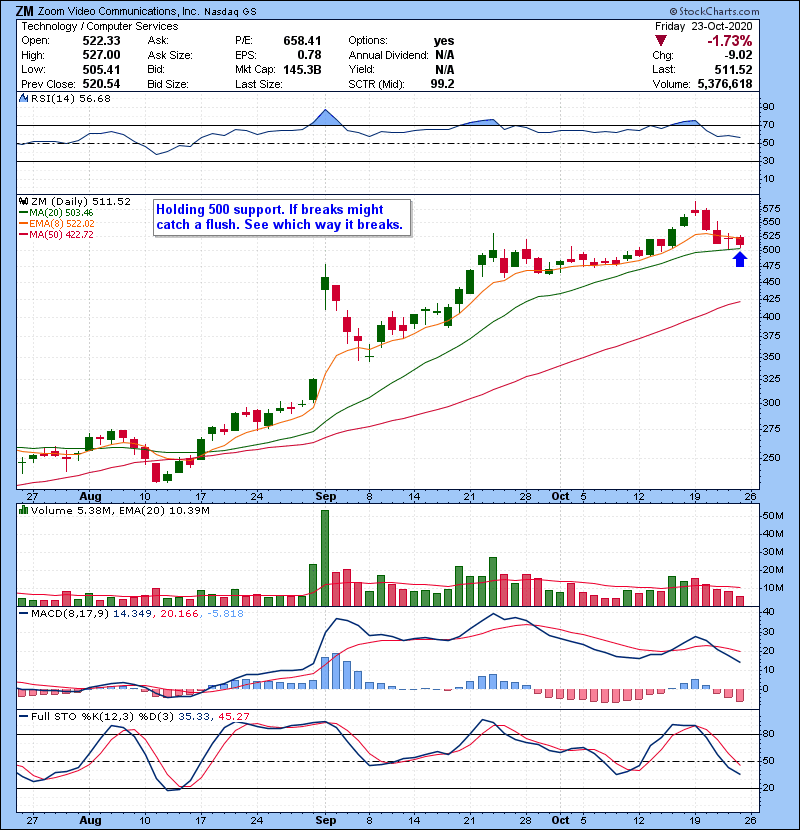Click the N/A value in the Yield row
This screenshot has width=800, height=830.
click(445, 70)
